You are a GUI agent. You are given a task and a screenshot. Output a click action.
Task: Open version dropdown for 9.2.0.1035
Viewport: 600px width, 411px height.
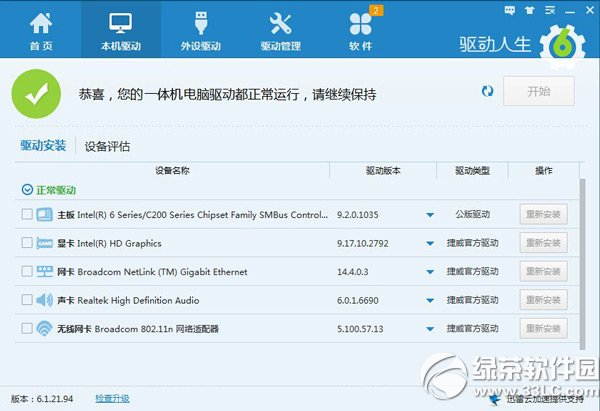point(430,215)
